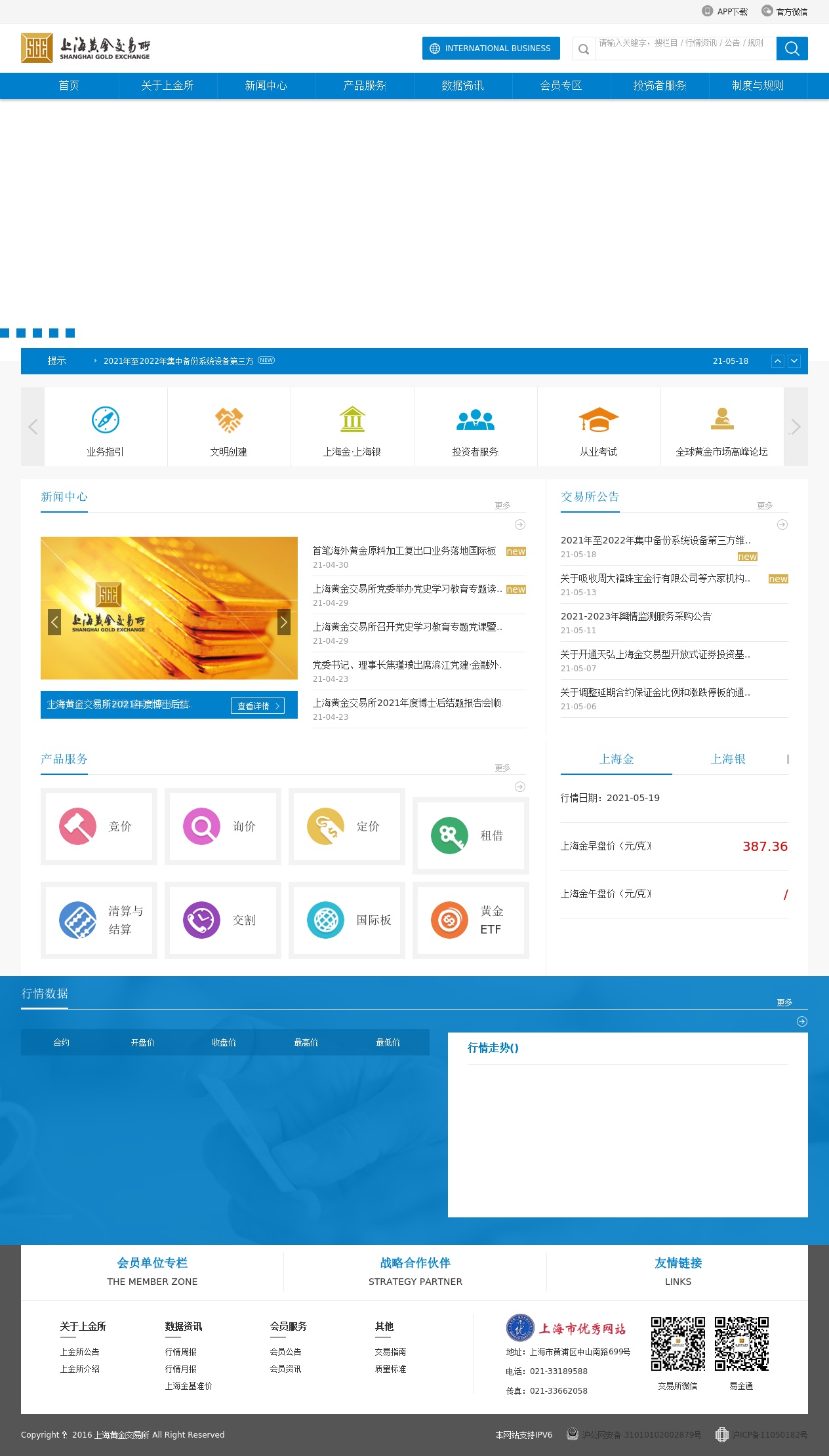This screenshot has width=829, height=1456.
Task: Open 制度与规则 navigation menu
Action: [x=758, y=85]
